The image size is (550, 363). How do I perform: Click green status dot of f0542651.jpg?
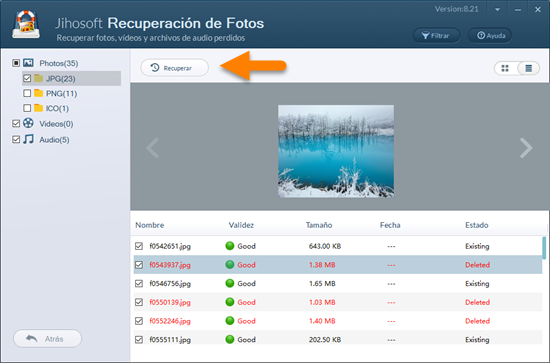[230, 246]
